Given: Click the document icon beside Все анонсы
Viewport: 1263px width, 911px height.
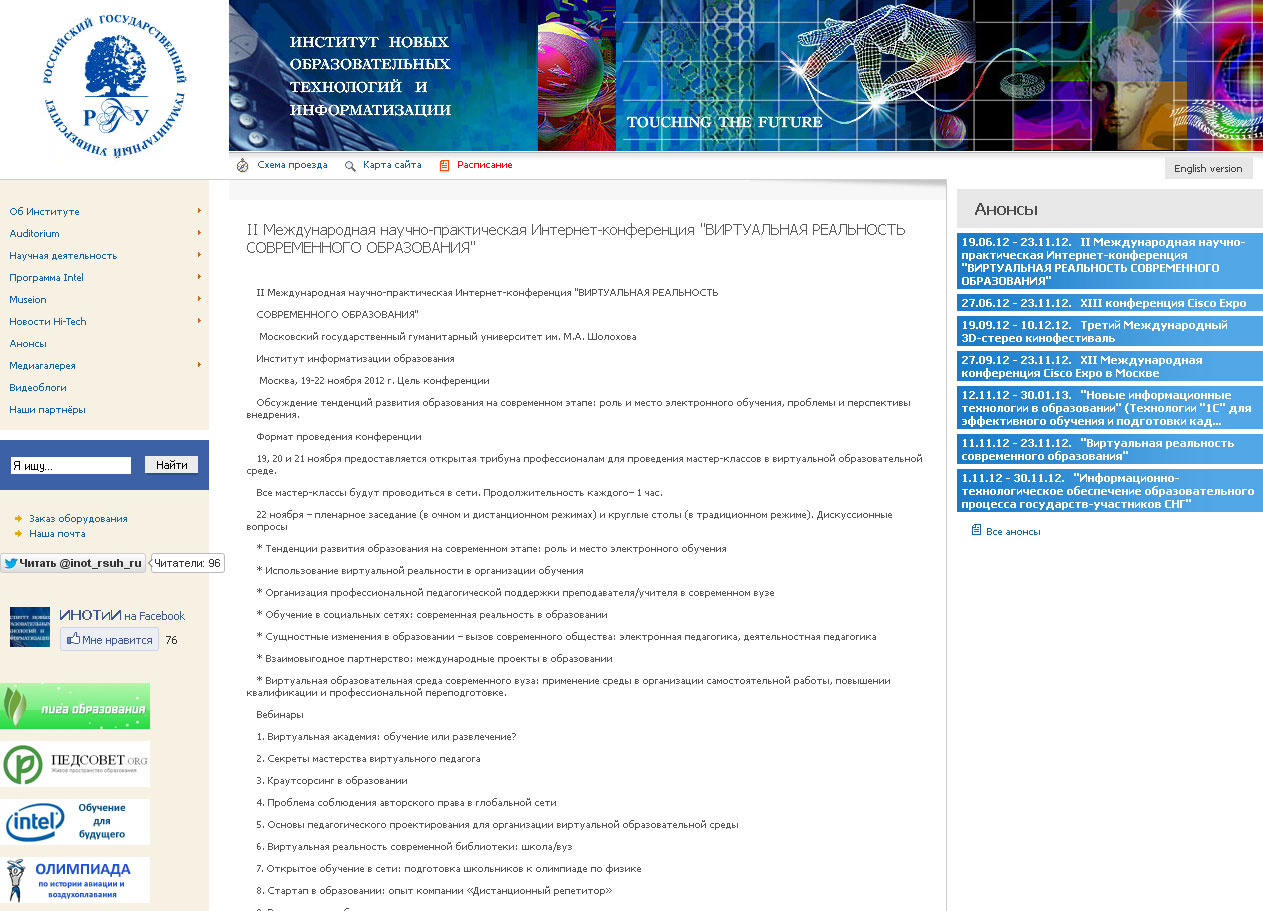Looking at the screenshot, I should pyautogui.click(x=976, y=530).
